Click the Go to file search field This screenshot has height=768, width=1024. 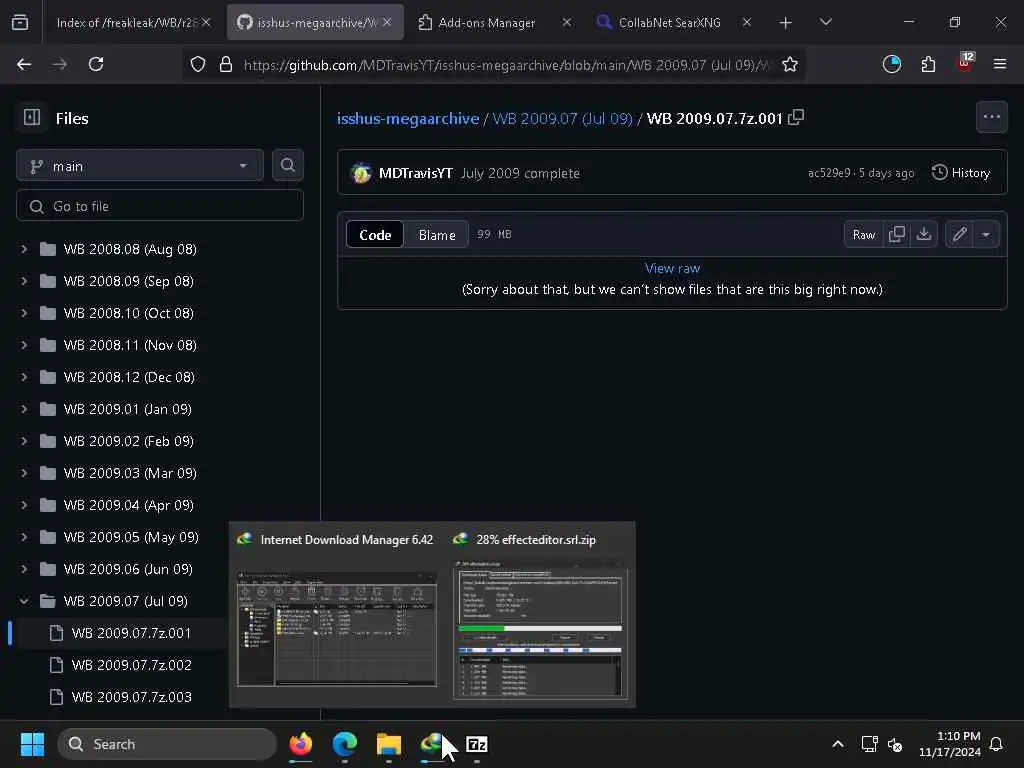160,206
